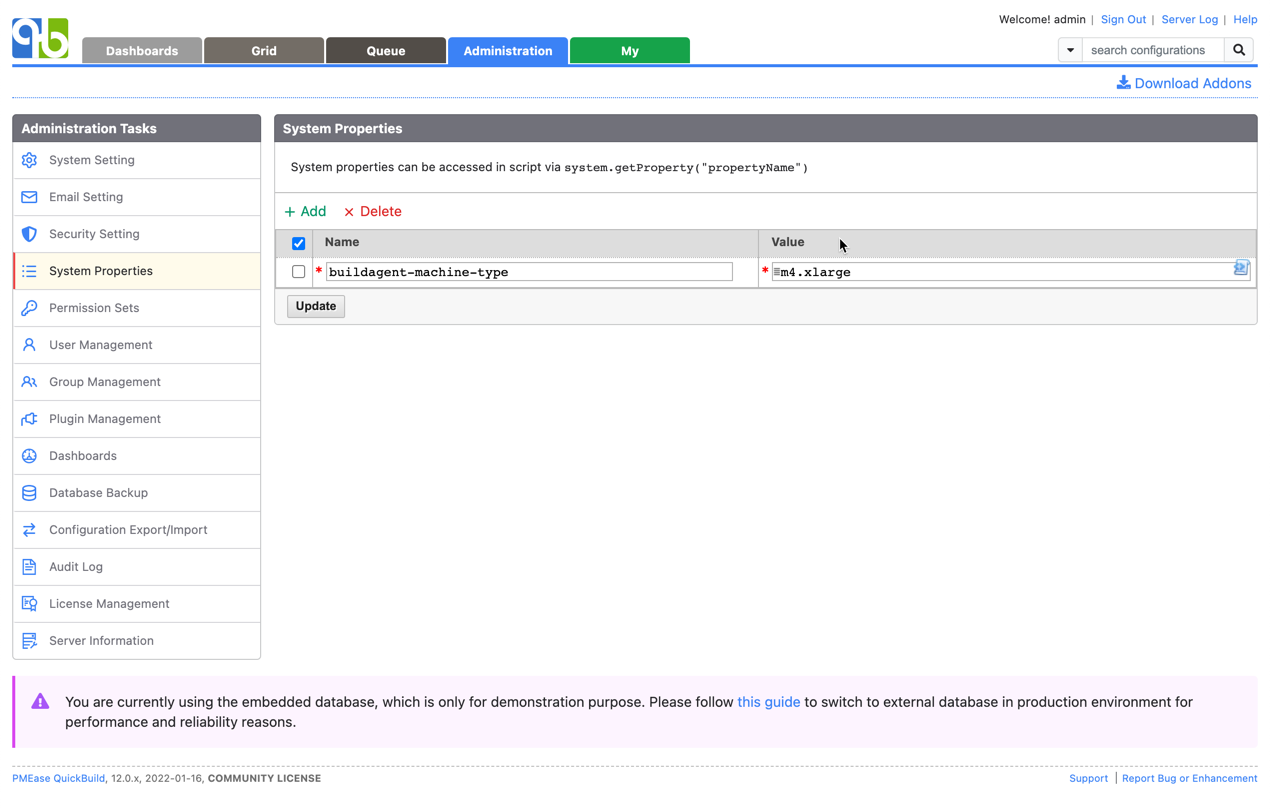Click the Dashboards gauge icon in sidebar
The image size is (1270, 809).
pyautogui.click(x=29, y=456)
